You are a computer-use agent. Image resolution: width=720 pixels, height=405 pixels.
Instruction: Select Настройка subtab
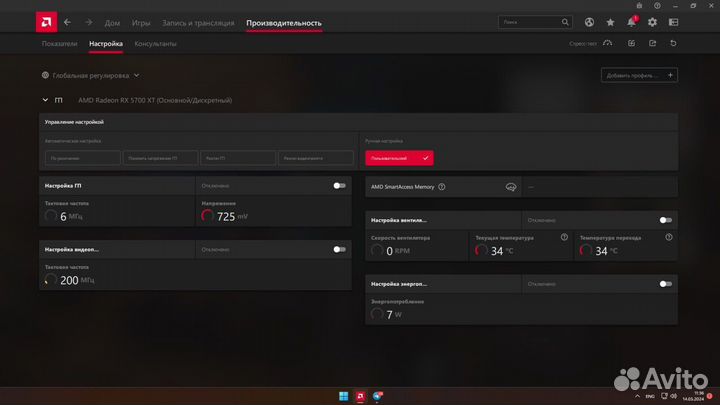click(106, 44)
